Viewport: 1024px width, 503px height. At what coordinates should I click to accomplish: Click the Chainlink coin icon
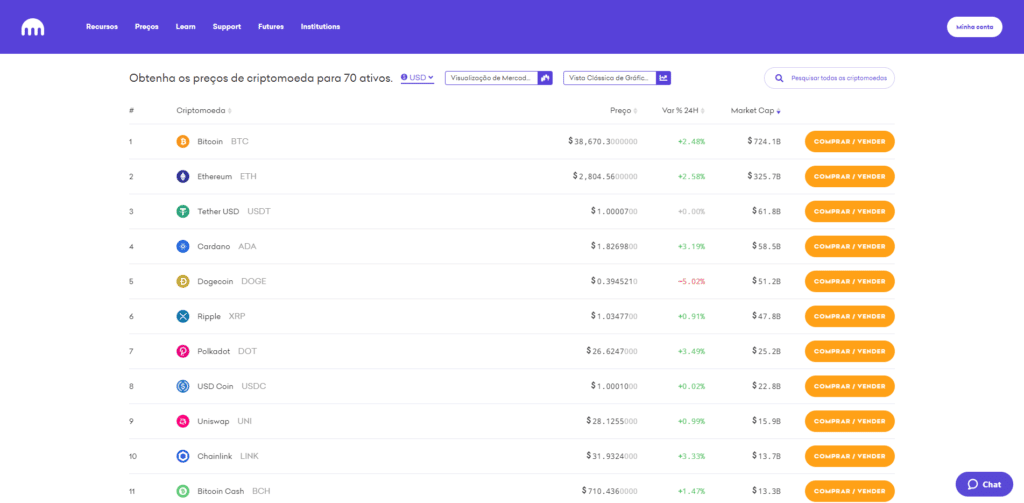pyautogui.click(x=183, y=456)
